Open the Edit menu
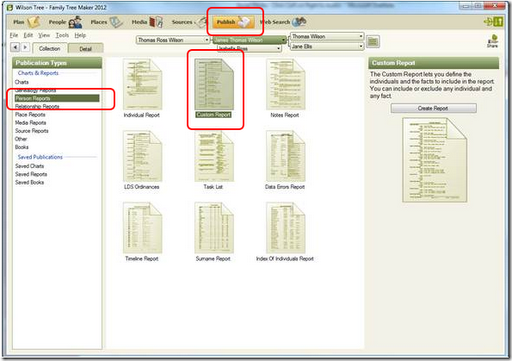This screenshot has width=512, height=361. coord(28,35)
